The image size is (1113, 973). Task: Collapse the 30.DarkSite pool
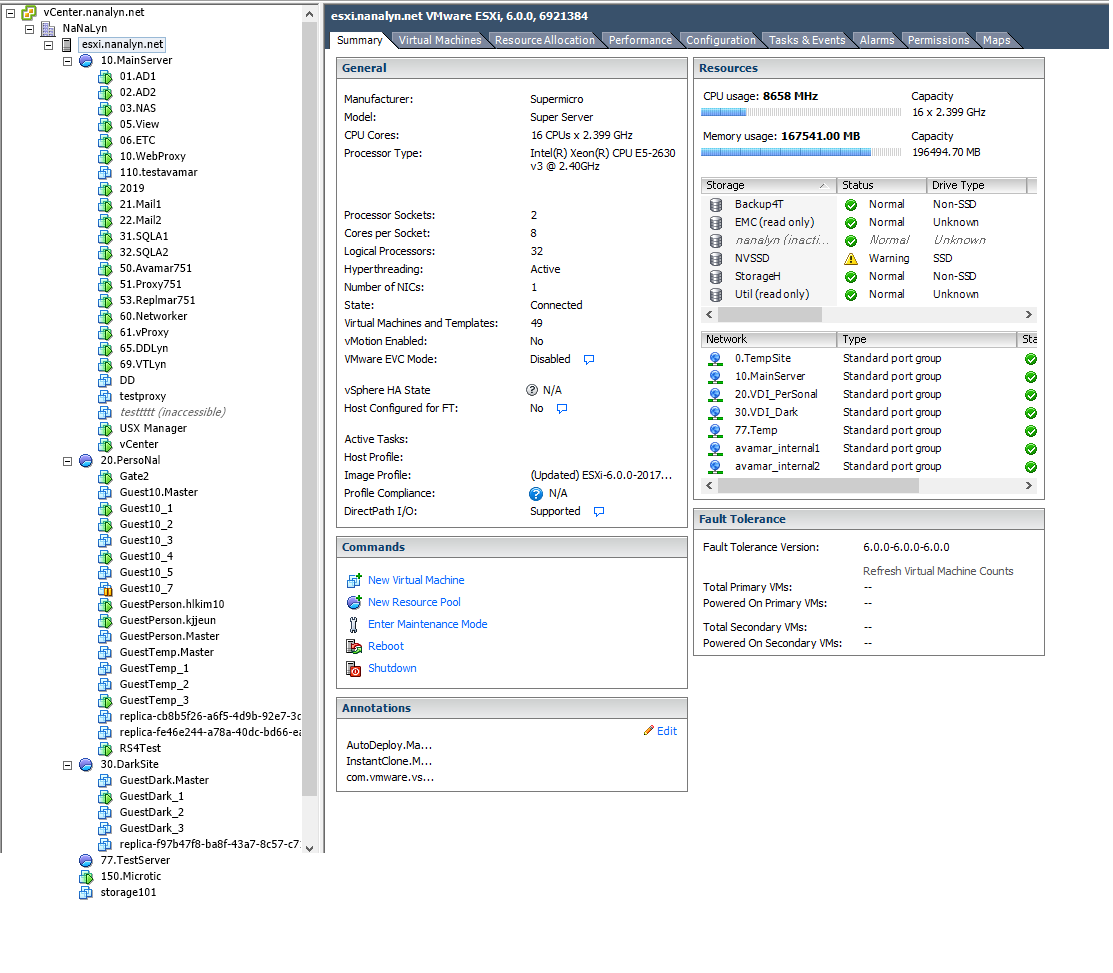click(67, 766)
